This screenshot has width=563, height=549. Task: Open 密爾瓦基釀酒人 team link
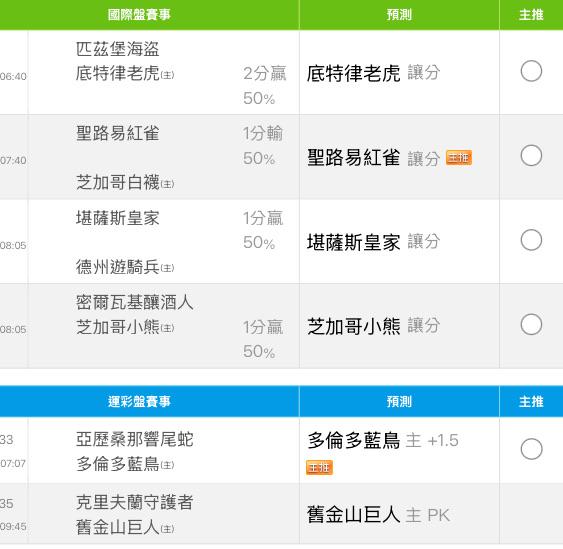pyautogui.click(x=134, y=302)
